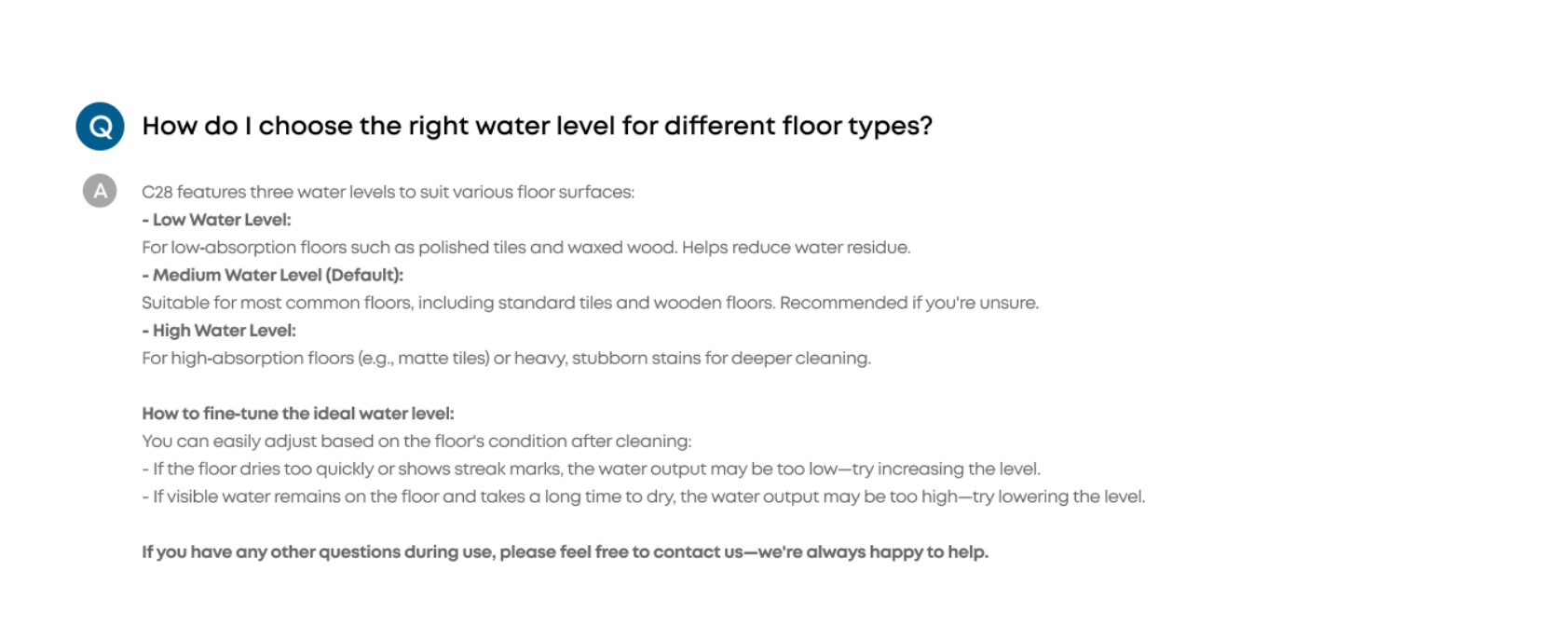Click the "Medium Water Level (Default):" heading
The image size is (1568, 626).
(x=273, y=275)
